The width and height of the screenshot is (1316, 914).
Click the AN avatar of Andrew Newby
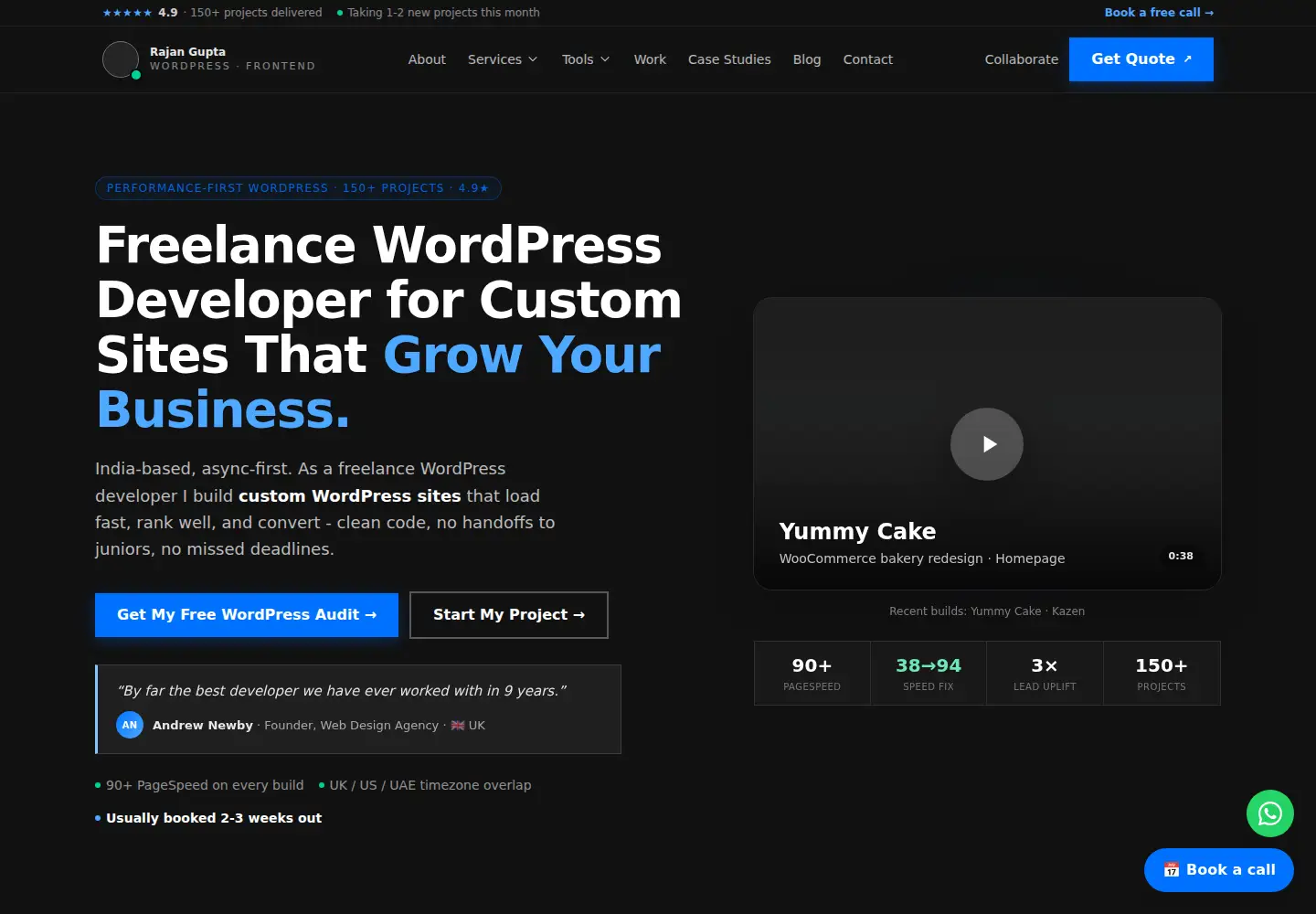pyautogui.click(x=130, y=725)
